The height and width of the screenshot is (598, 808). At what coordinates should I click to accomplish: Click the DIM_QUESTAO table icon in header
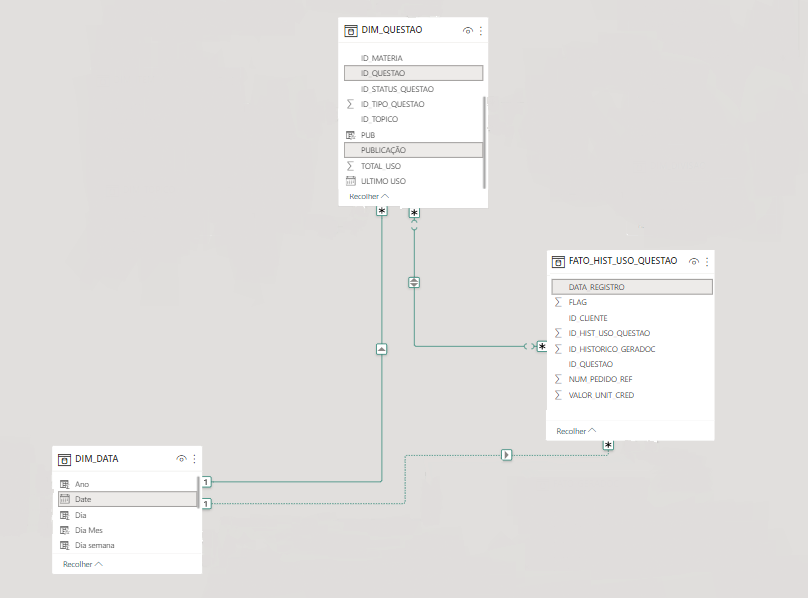click(350, 31)
